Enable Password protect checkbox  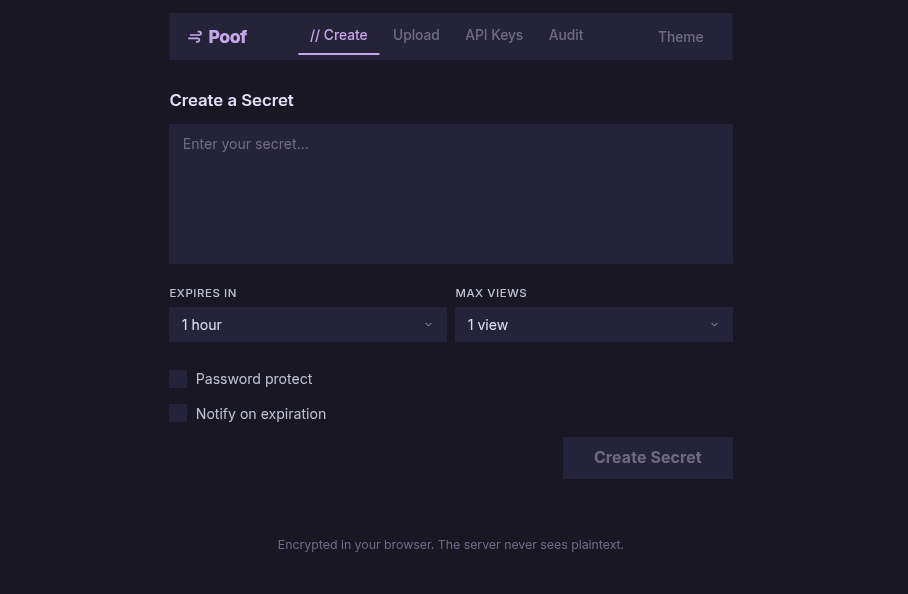pos(178,379)
